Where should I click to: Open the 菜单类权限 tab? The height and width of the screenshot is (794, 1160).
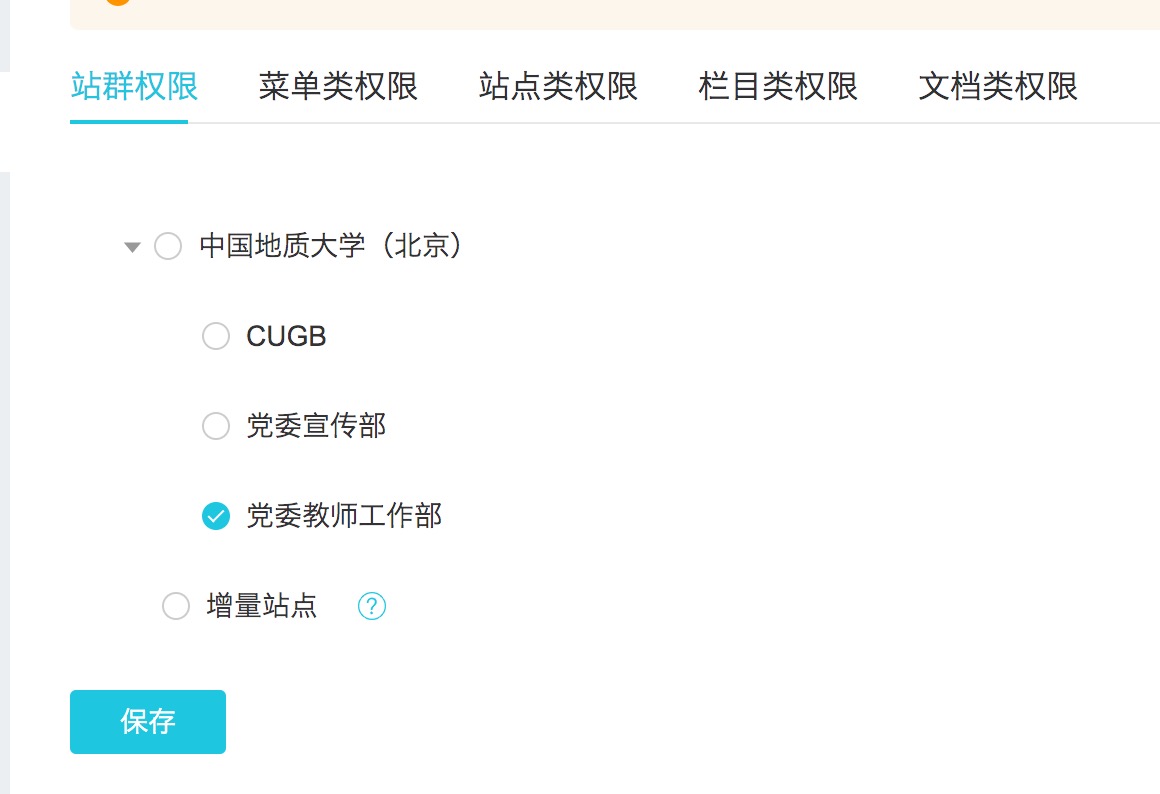click(338, 87)
